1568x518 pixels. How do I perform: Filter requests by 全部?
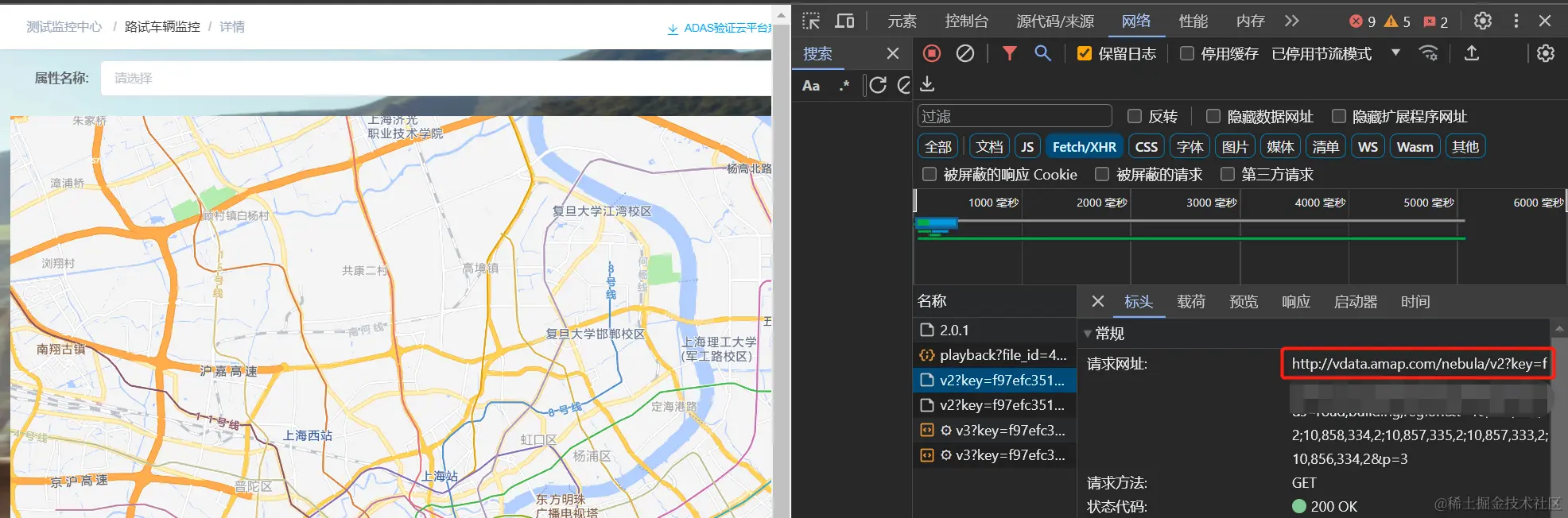[x=938, y=146]
